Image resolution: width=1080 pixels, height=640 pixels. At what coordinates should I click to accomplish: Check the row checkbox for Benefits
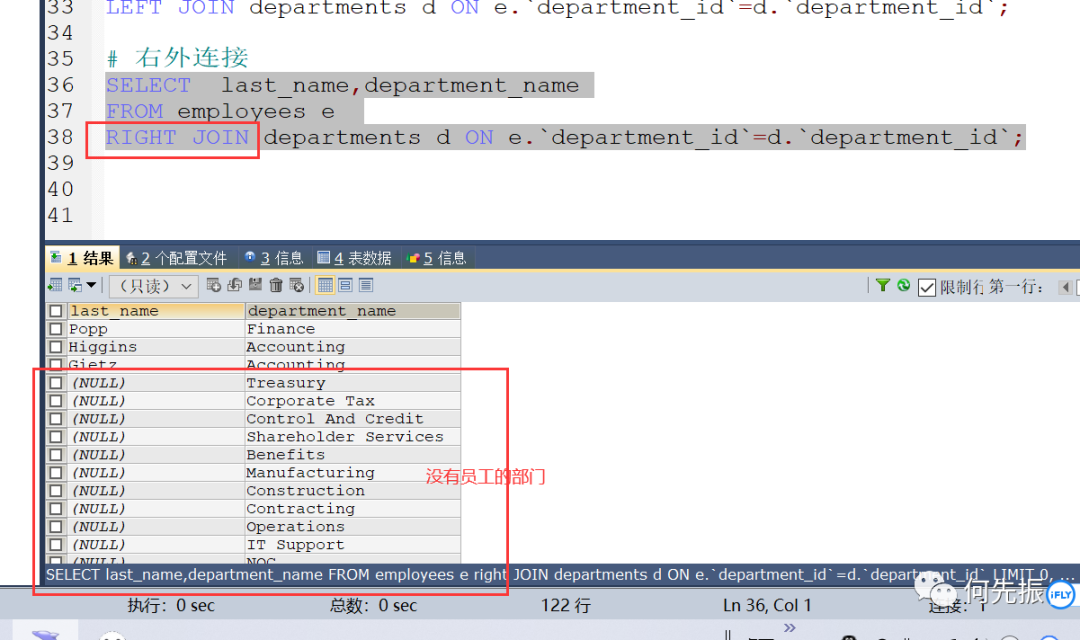56,455
